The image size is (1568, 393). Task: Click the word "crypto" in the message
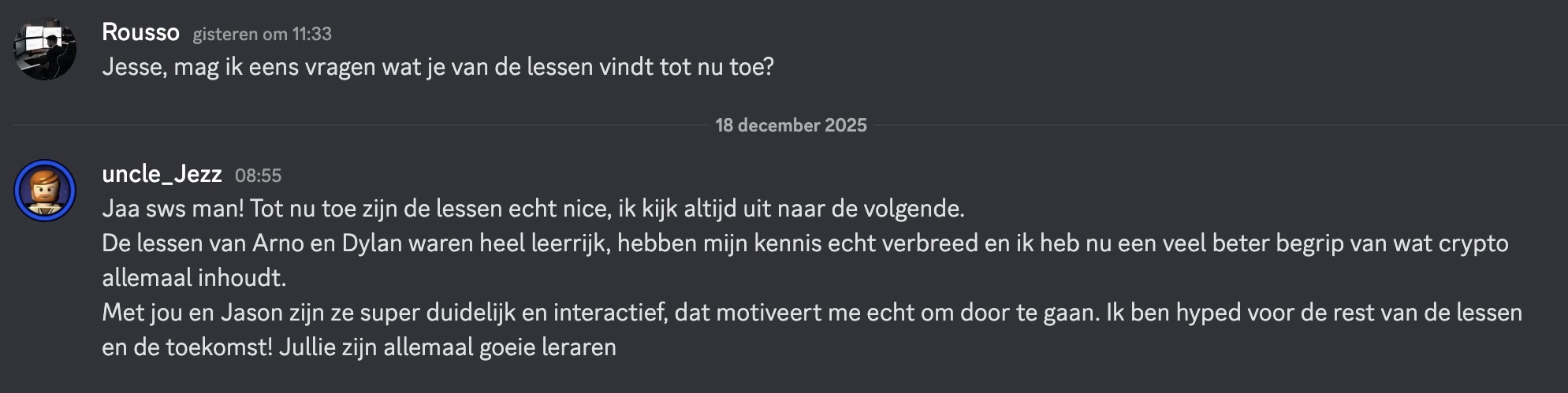click(1473, 243)
